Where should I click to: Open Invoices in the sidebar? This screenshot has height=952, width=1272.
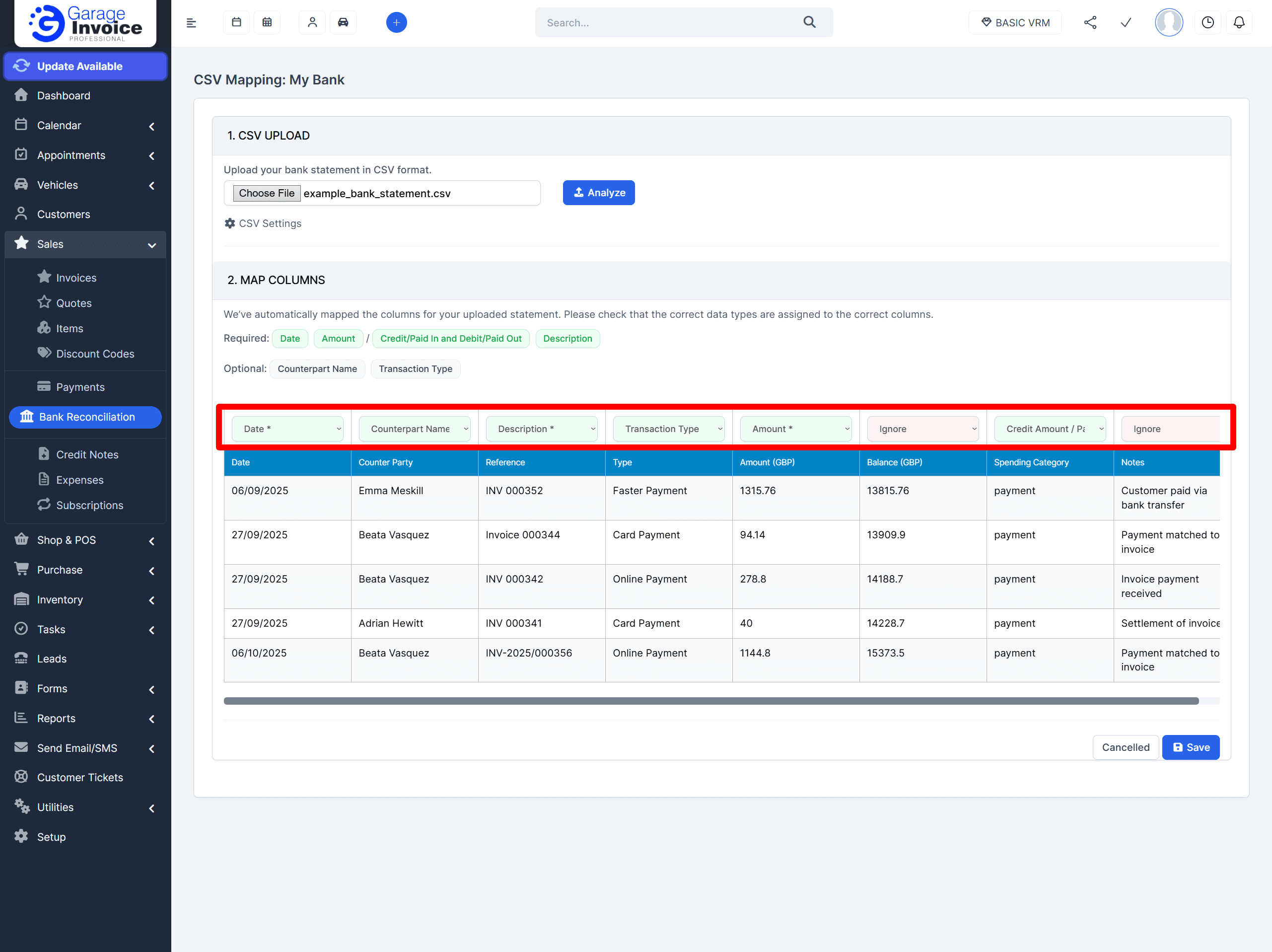coord(76,278)
